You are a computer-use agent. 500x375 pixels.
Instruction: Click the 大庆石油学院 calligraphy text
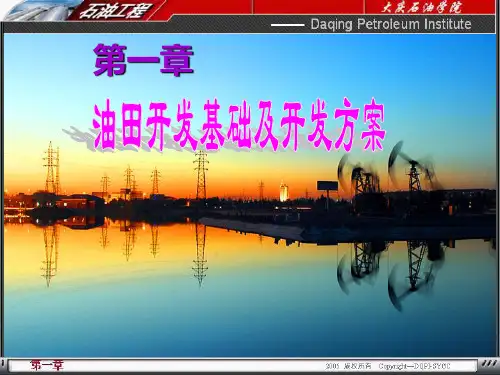[x=421, y=7]
